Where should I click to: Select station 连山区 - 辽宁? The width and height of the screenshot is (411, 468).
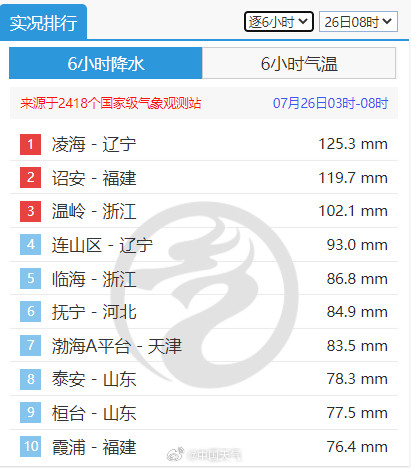pos(102,245)
